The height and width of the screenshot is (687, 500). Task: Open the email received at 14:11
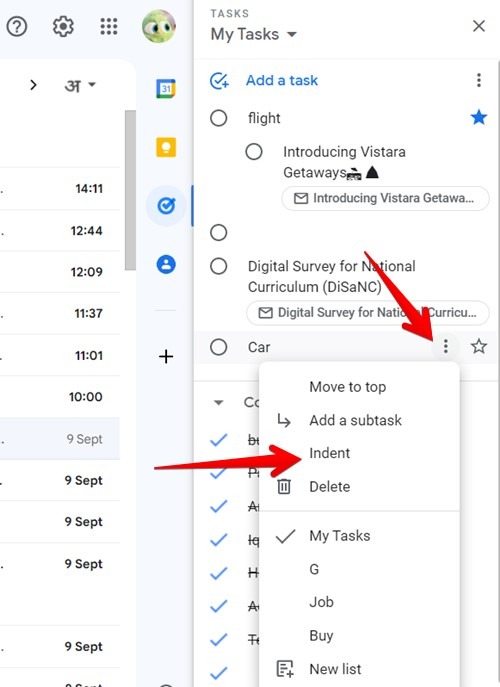[x=60, y=188]
